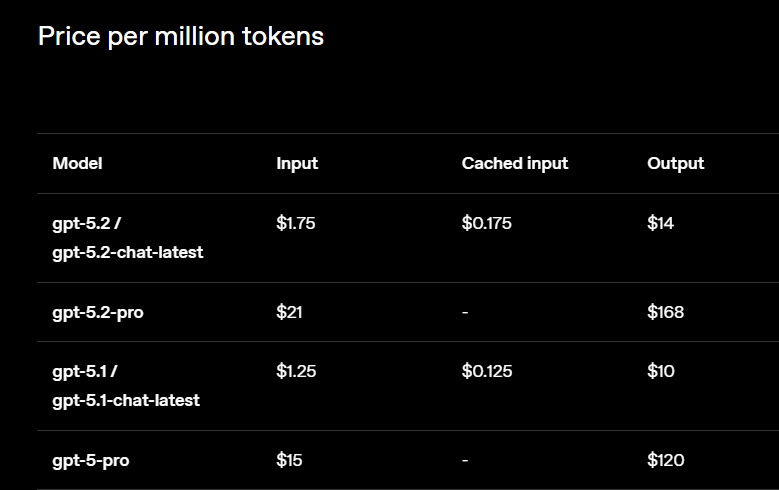
Task: Click the 'Price per million tokens' heading
Action: tap(181, 37)
